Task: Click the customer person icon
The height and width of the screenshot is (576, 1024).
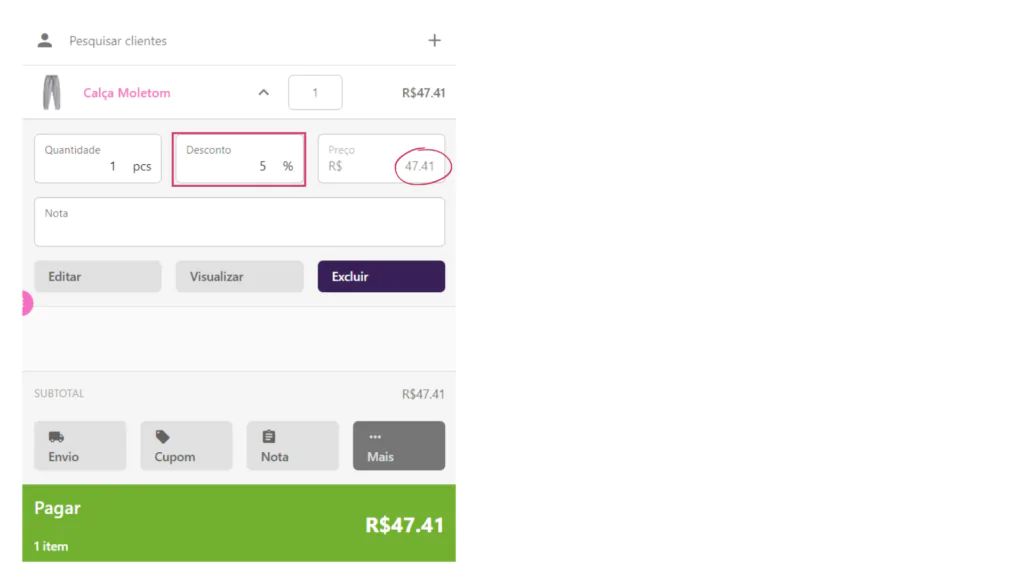Action: pos(44,40)
